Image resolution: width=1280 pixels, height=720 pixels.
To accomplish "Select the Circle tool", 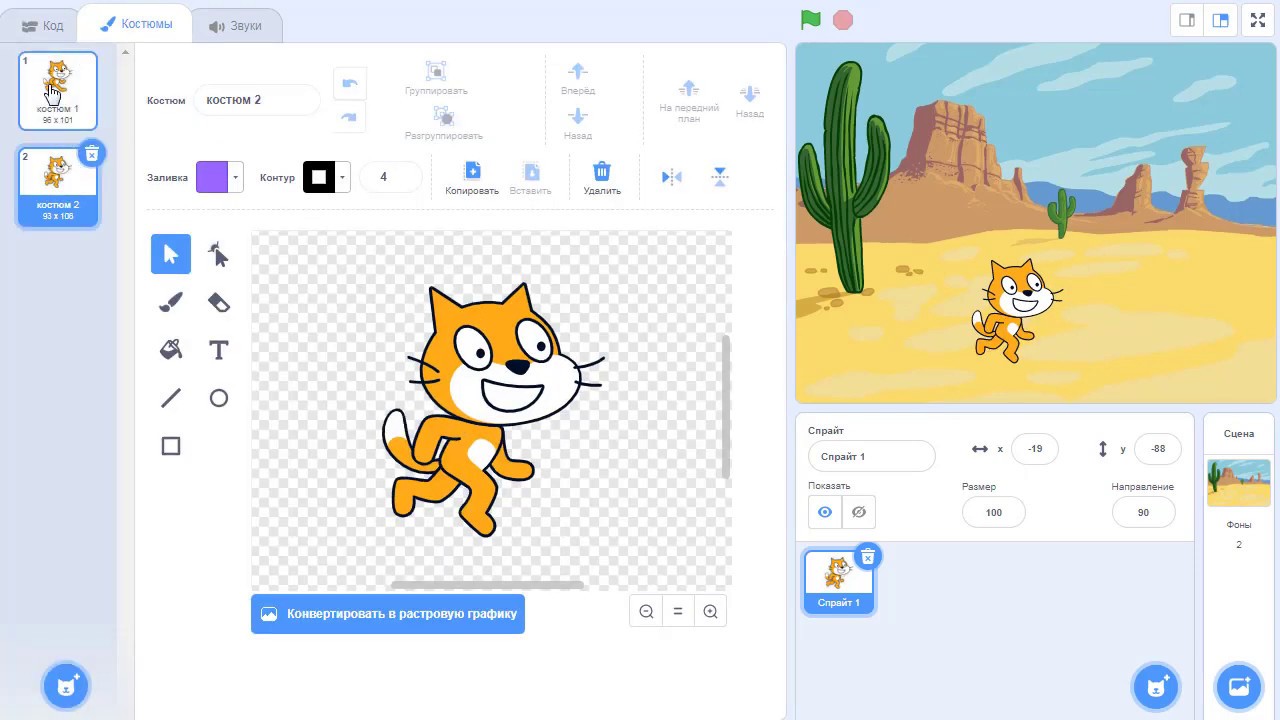I will click(219, 398).
